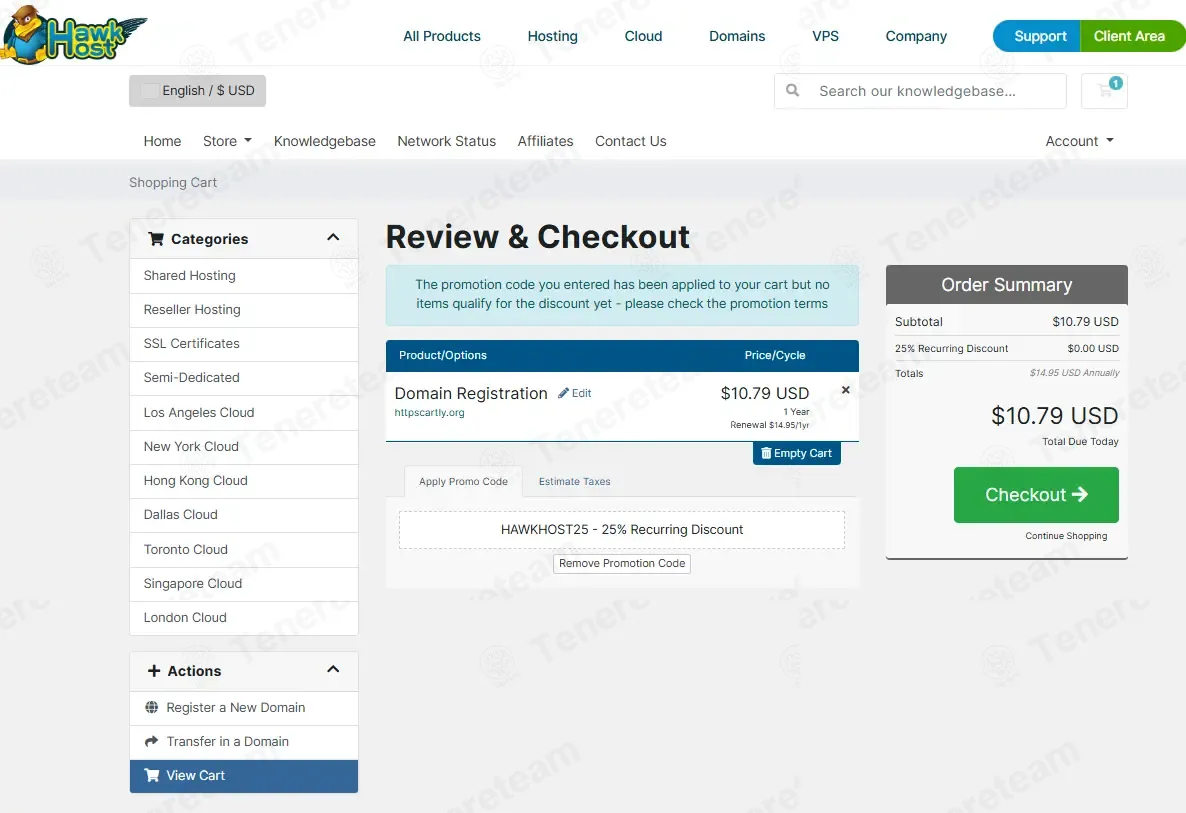Open the VPS top menu

pos(825,36)
